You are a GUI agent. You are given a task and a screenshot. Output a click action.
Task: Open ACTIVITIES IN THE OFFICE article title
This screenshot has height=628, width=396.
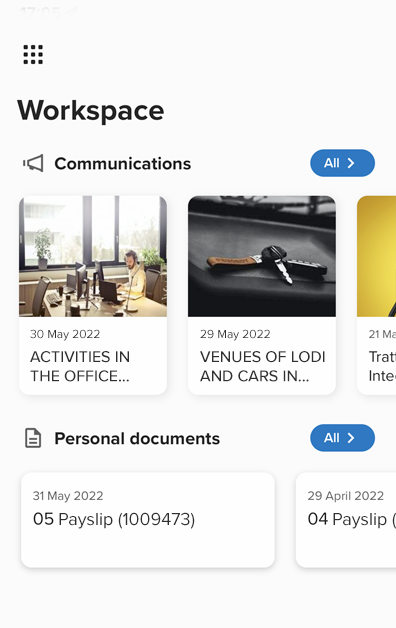80,366
